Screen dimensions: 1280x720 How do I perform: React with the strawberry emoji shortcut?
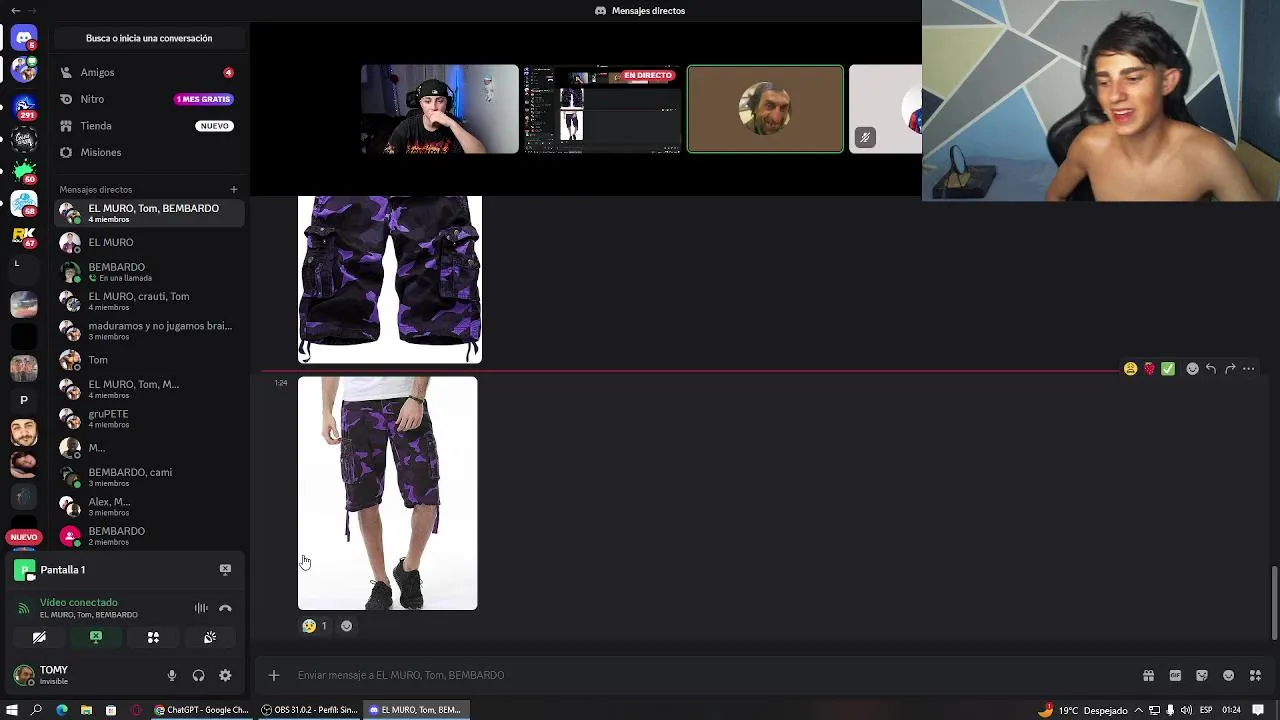pyautogui.click(x=1149, y=369)
